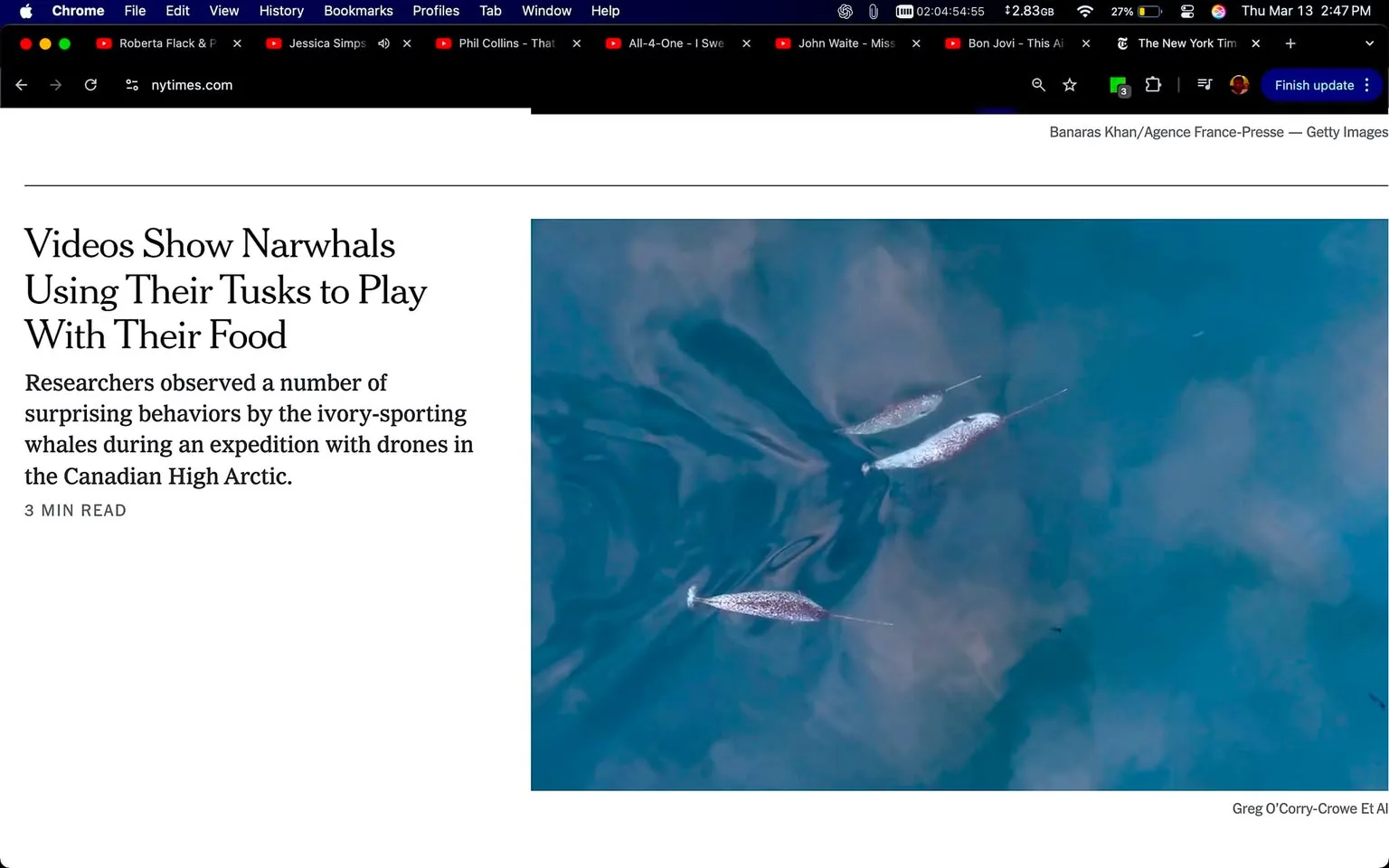This screenshot has width=1389, height=868.
Task: Open the Bookmarks menu
Action: tap(358, 11)
